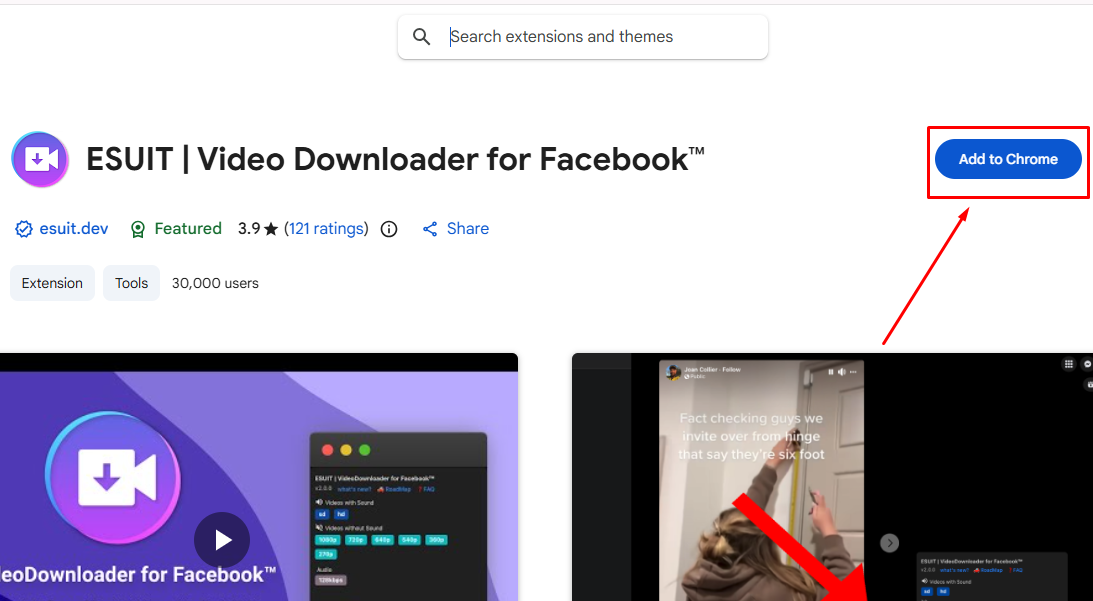This screenshot has height=601, width=1093.
Task: Select the Tools category tag
Action: tap(131, 283)
